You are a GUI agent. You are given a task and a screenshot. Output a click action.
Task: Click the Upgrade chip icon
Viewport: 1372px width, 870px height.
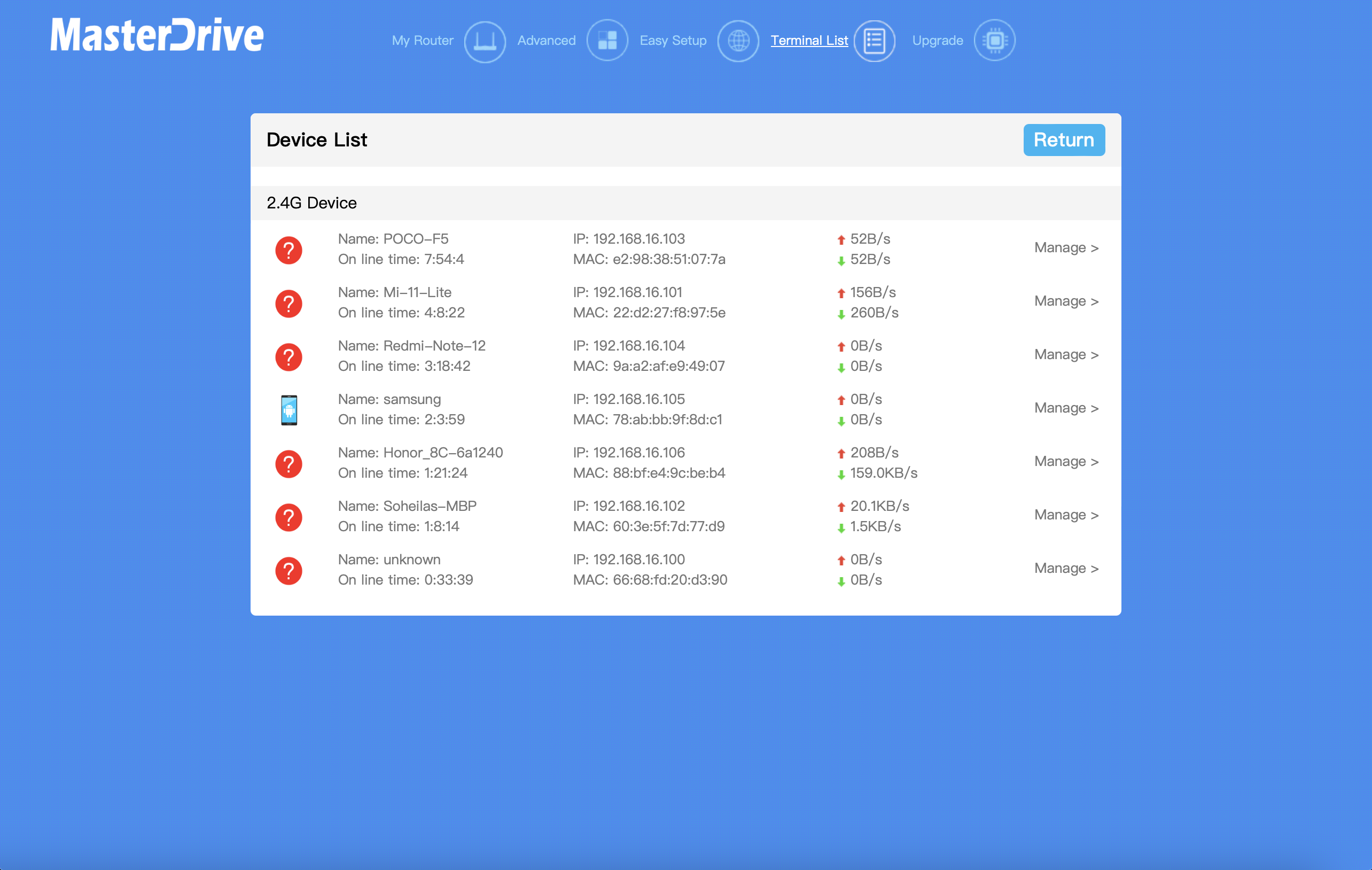point(995,41)
